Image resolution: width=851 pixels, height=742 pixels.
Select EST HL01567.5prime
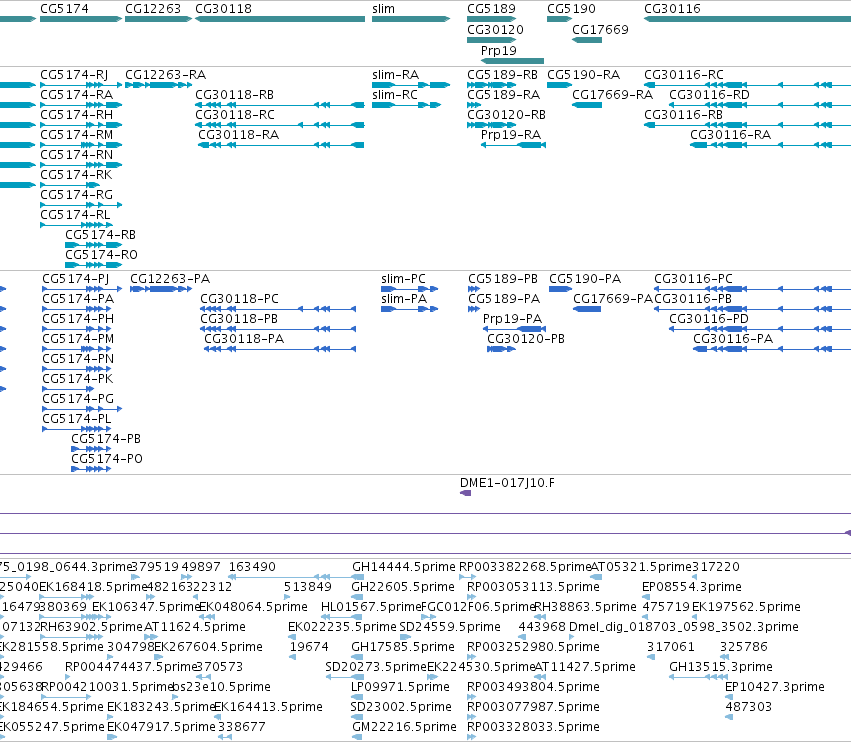[371, 607]
